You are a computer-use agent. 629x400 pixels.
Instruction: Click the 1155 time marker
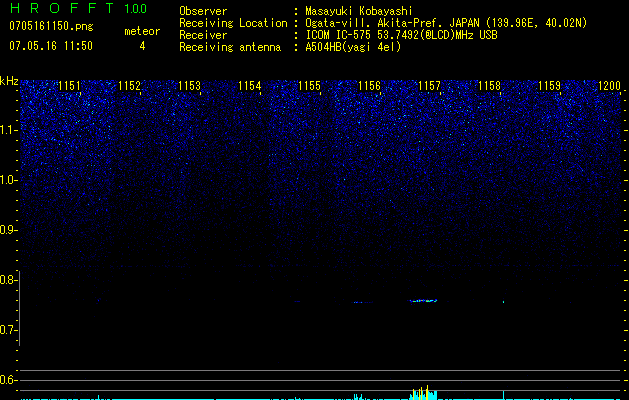[310, 86]
